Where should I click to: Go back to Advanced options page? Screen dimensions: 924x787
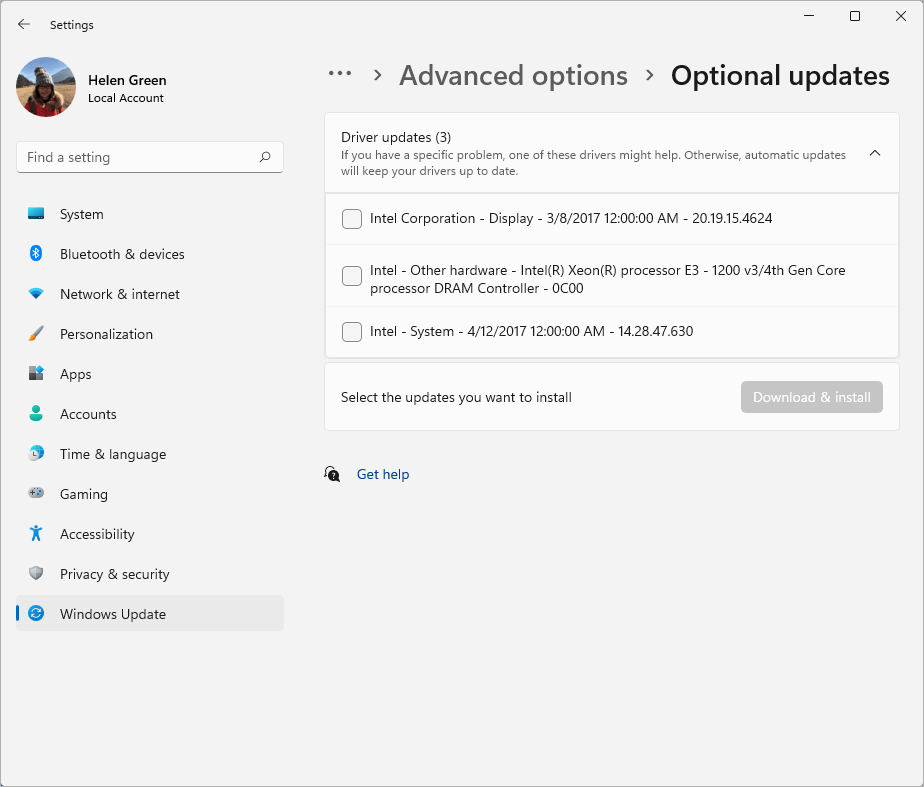click(x=513, y=75)
